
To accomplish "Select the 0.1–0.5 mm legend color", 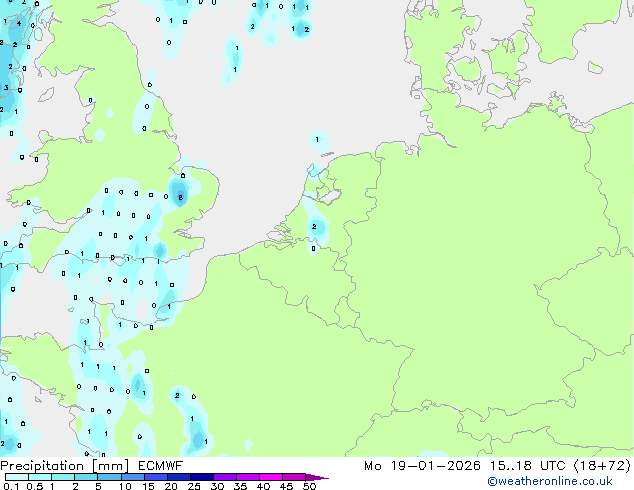I will pyautogui.click(x=17, y=477).
